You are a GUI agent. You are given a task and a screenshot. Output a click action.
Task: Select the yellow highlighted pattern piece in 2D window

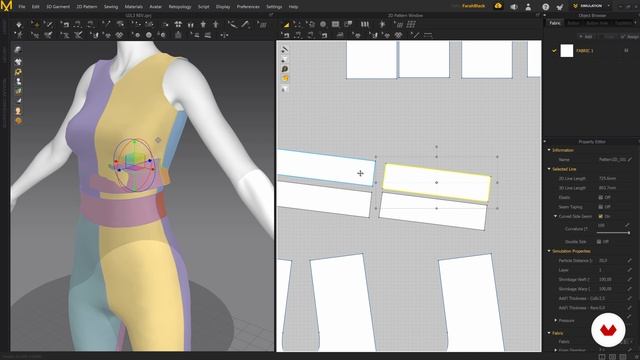(x=437, y=183)
